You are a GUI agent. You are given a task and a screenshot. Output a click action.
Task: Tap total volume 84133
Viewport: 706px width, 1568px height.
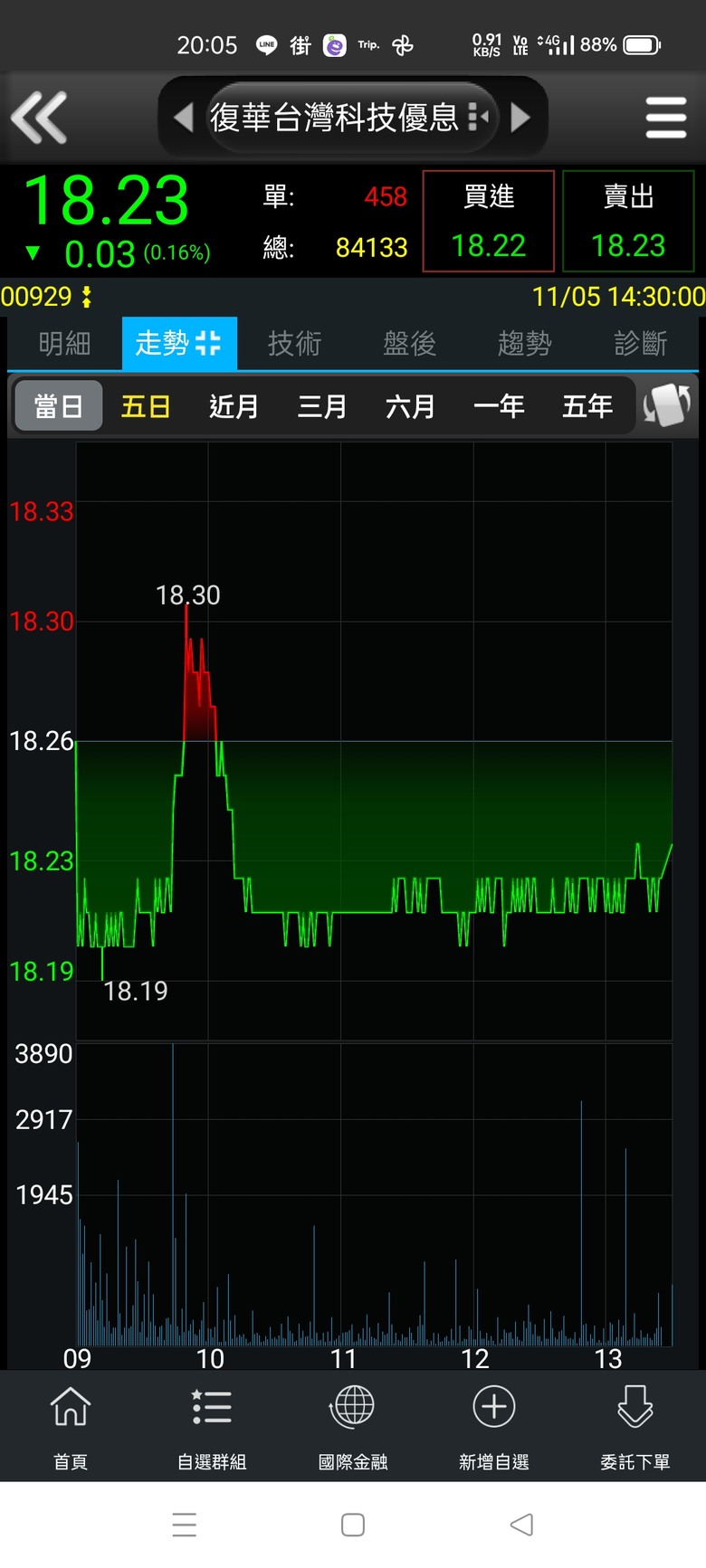(x=371, y=247)
